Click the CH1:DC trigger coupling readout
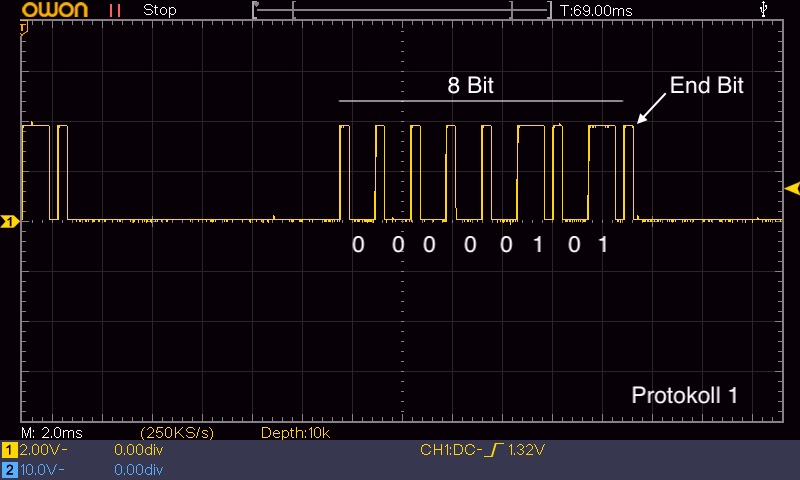This screenshot has width=800, height=480. pos(451,449)
